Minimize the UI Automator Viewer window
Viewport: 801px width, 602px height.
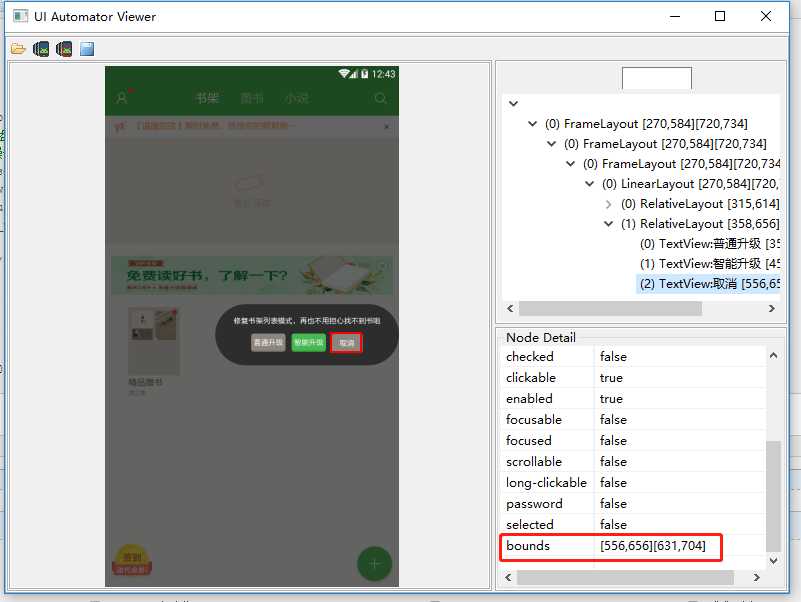coord(675,16)
